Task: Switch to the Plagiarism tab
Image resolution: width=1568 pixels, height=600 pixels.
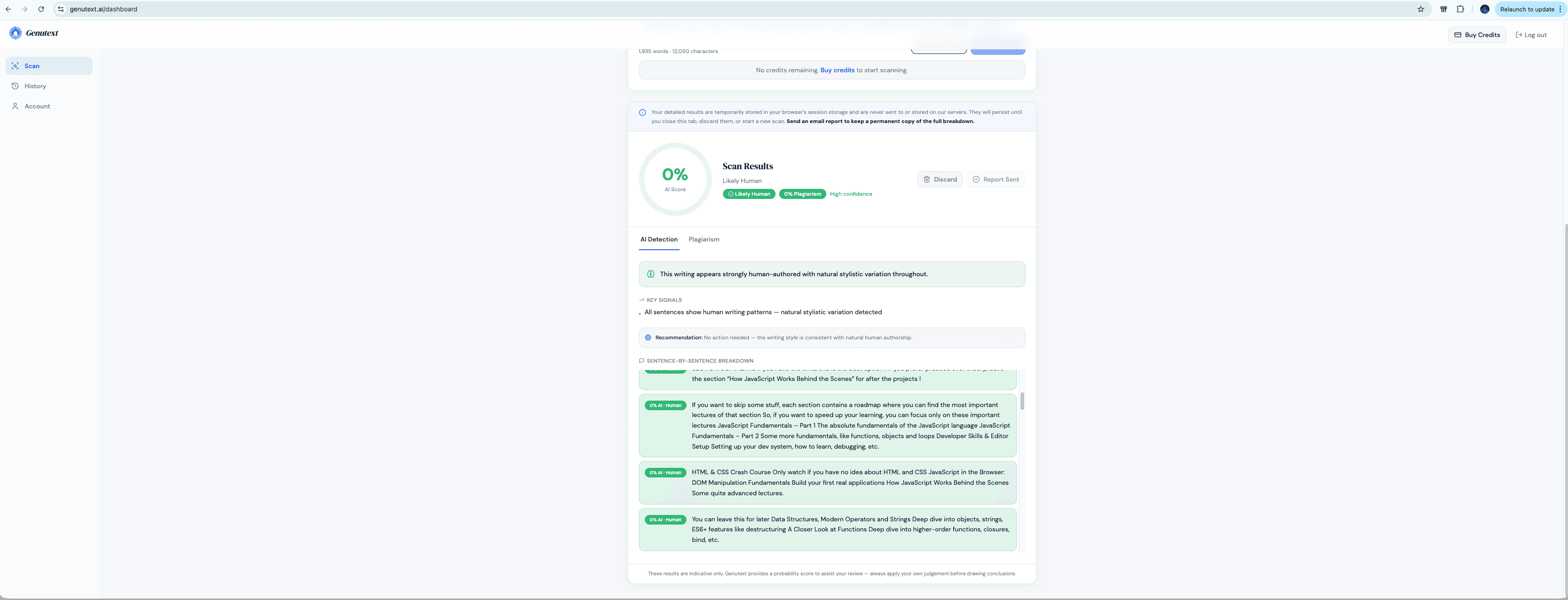Action: coord(704,239)
